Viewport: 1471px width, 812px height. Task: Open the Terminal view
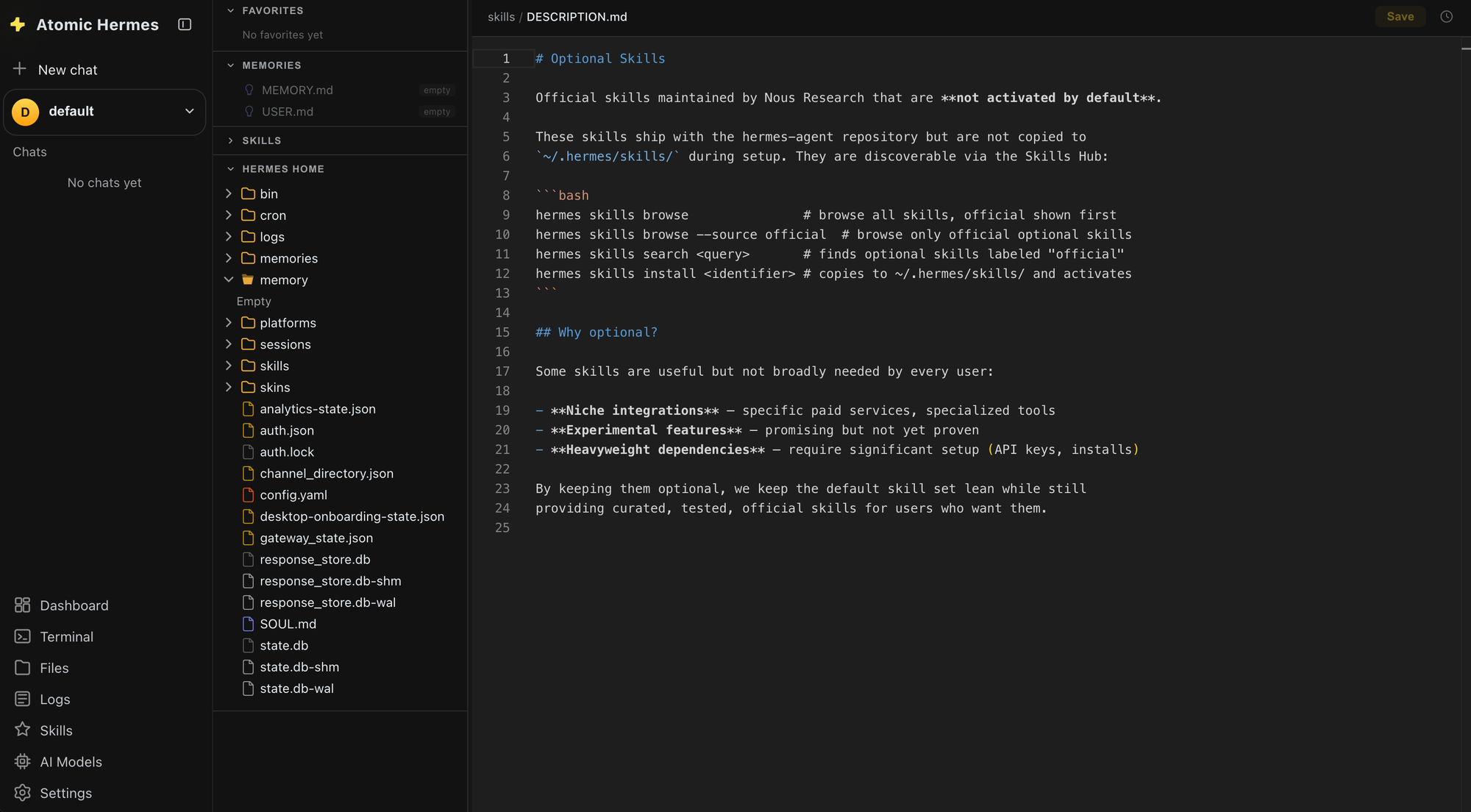66,637
